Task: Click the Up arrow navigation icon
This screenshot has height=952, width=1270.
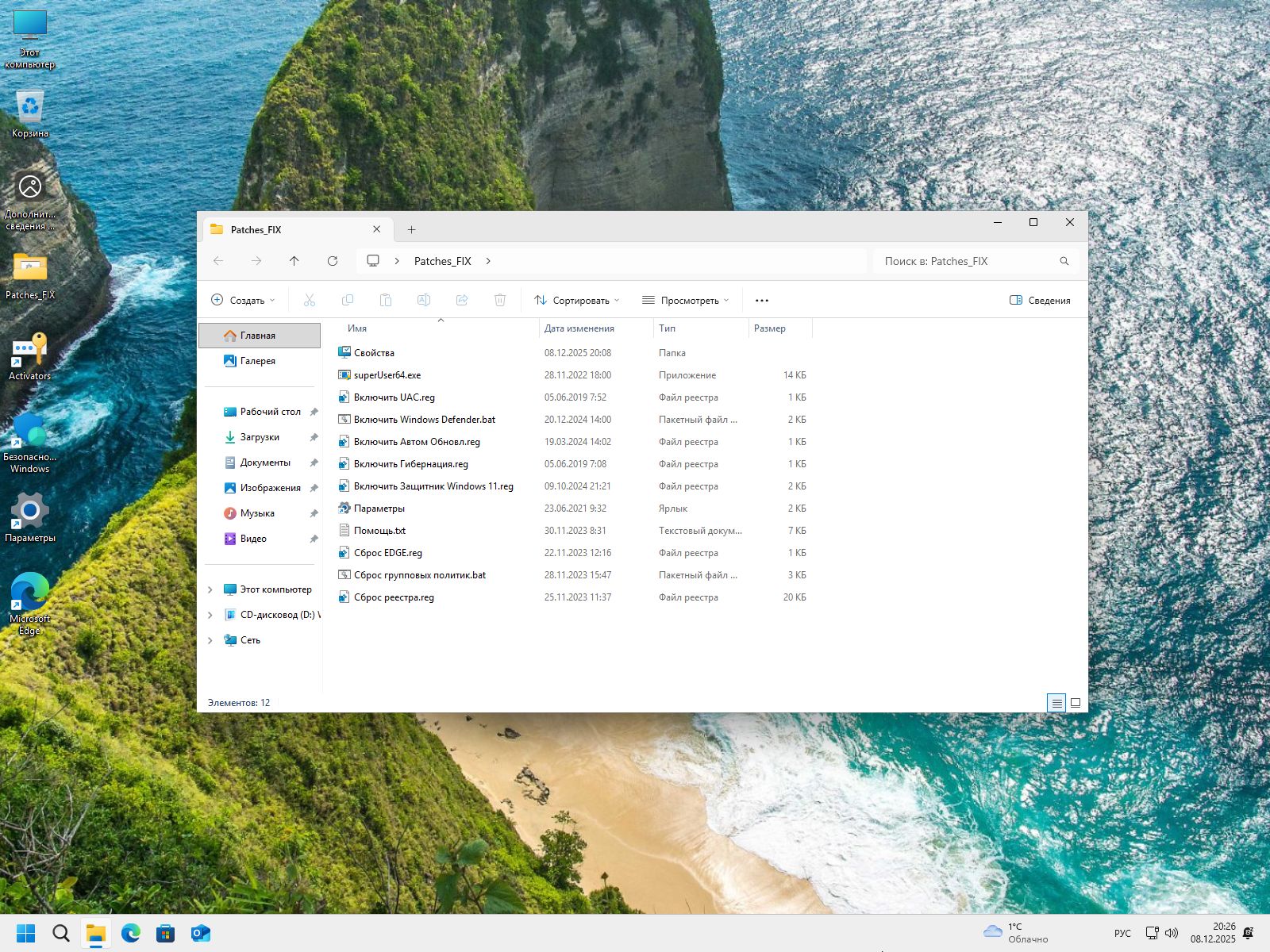Action: coord(294,261)
